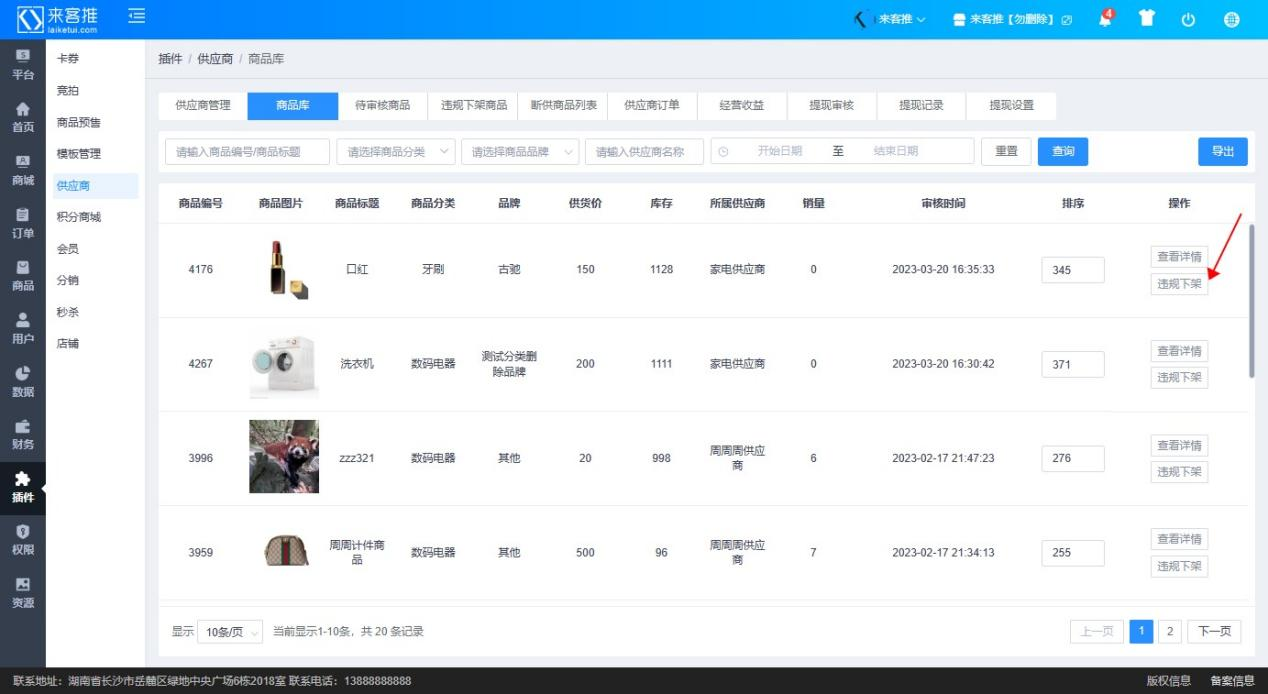Image resolution: width=1268 pixels, height=694 pixels.
Task: Open 请选择商品分类 dropdown
Action: 396,152
